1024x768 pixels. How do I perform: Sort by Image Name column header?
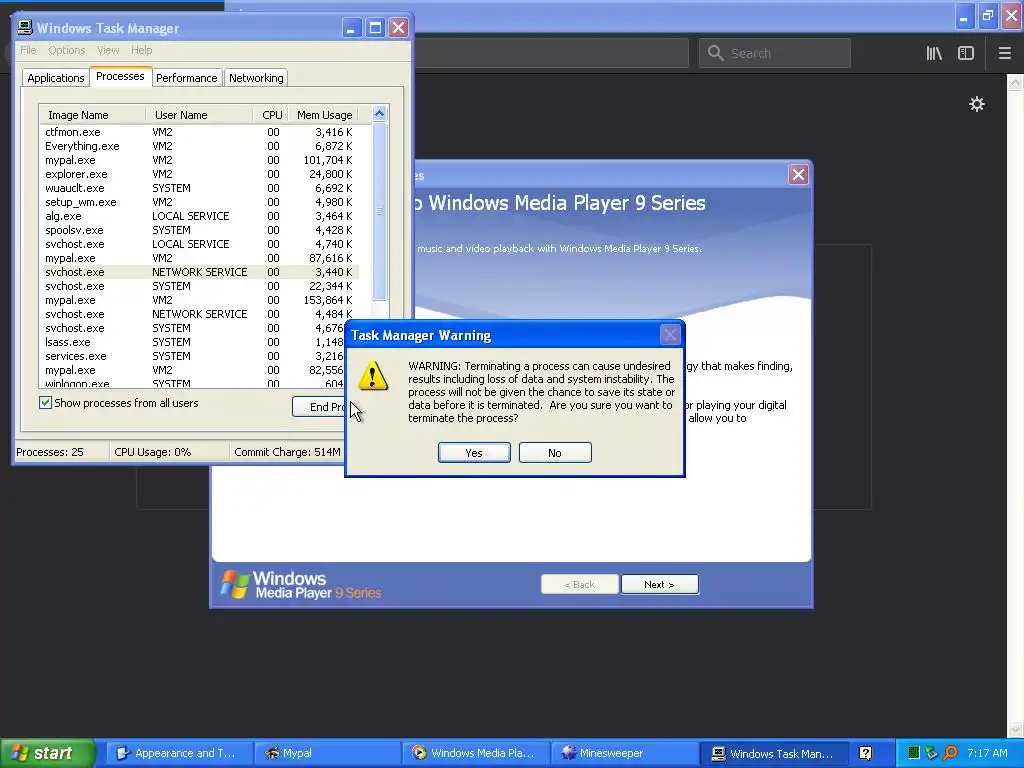pos(92,115)
